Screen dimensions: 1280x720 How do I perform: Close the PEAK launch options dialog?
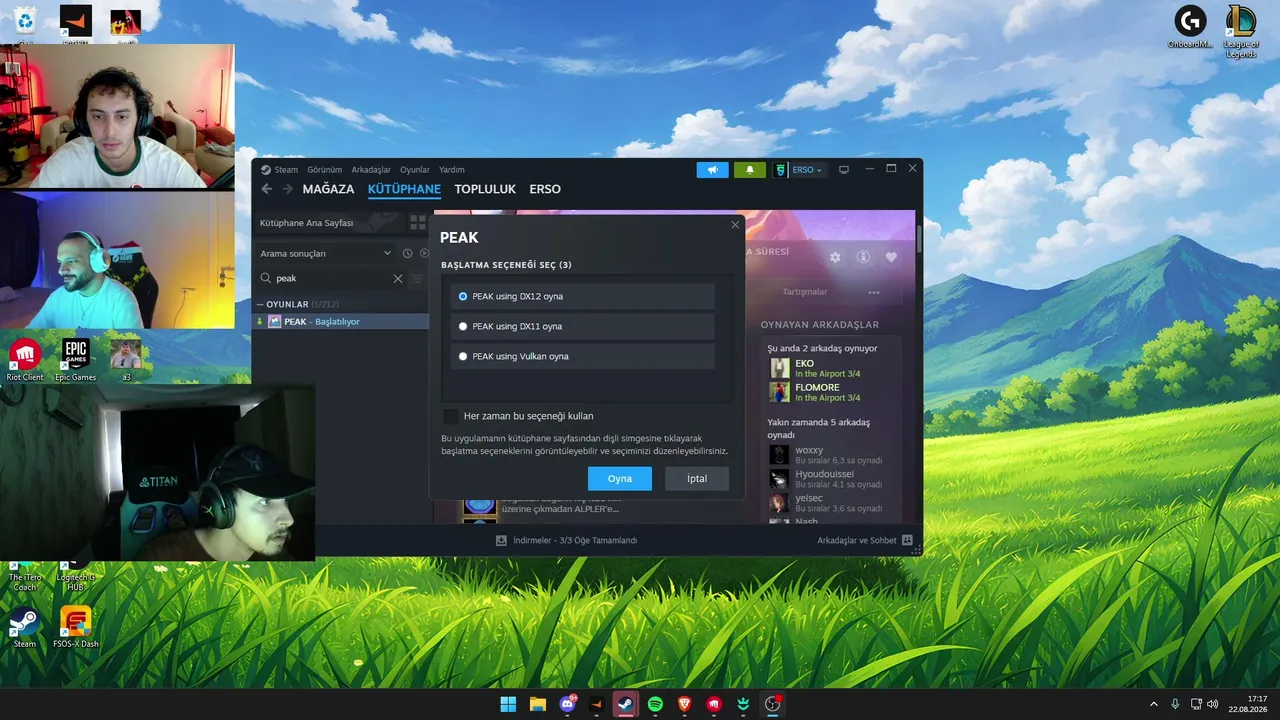[x=735, y=225]
